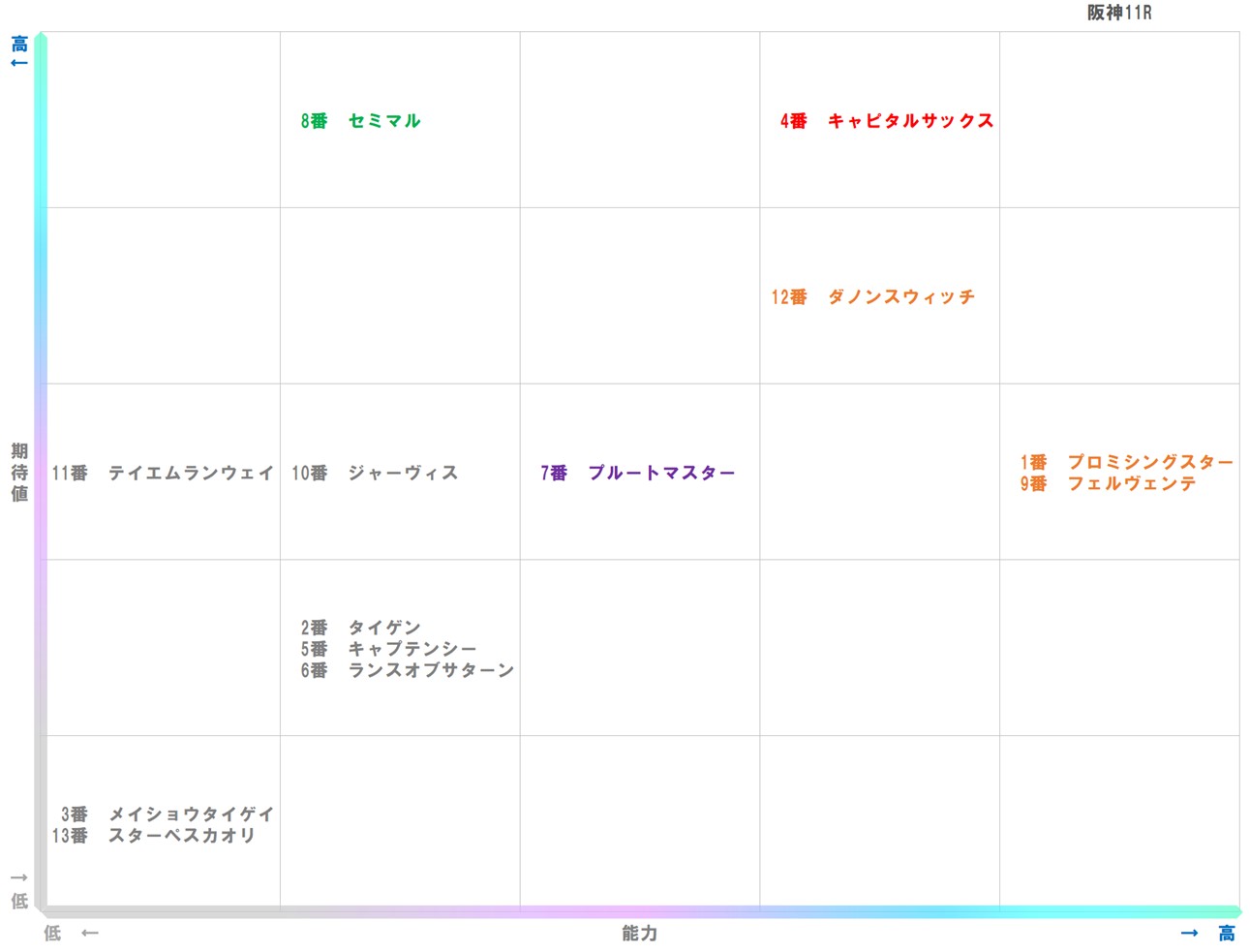Select the 阪神11R race title
This screenshot has width=1250, height=952.
[x=1118, y=13]
